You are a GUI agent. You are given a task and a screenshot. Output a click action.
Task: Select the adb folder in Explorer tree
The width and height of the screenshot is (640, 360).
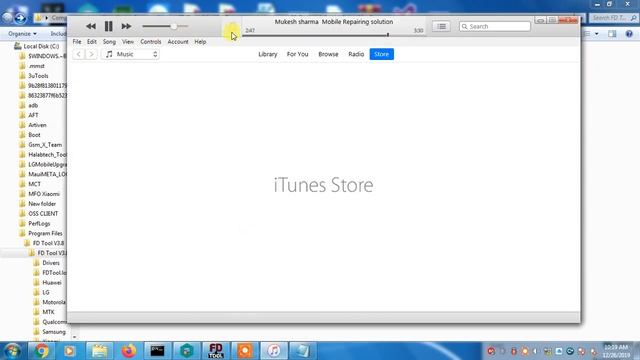tap(33, 105)
